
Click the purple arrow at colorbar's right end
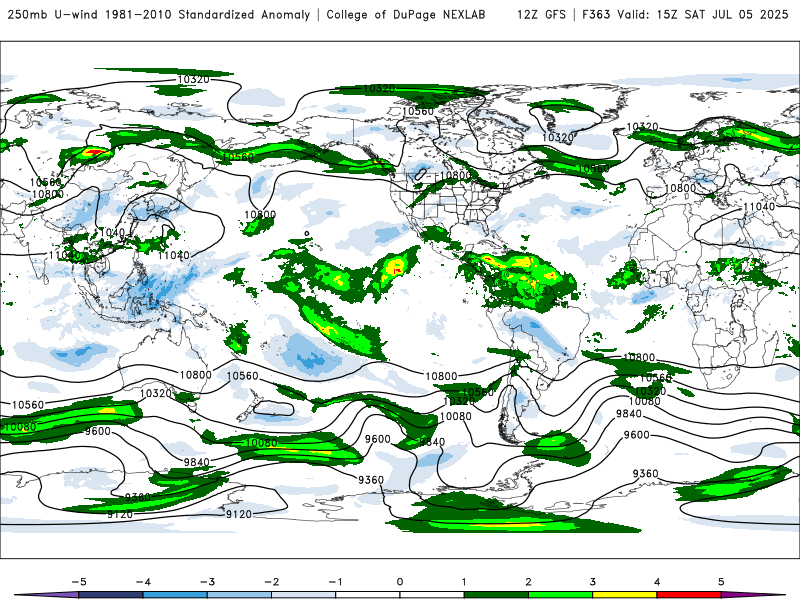[x=753, y=595]
